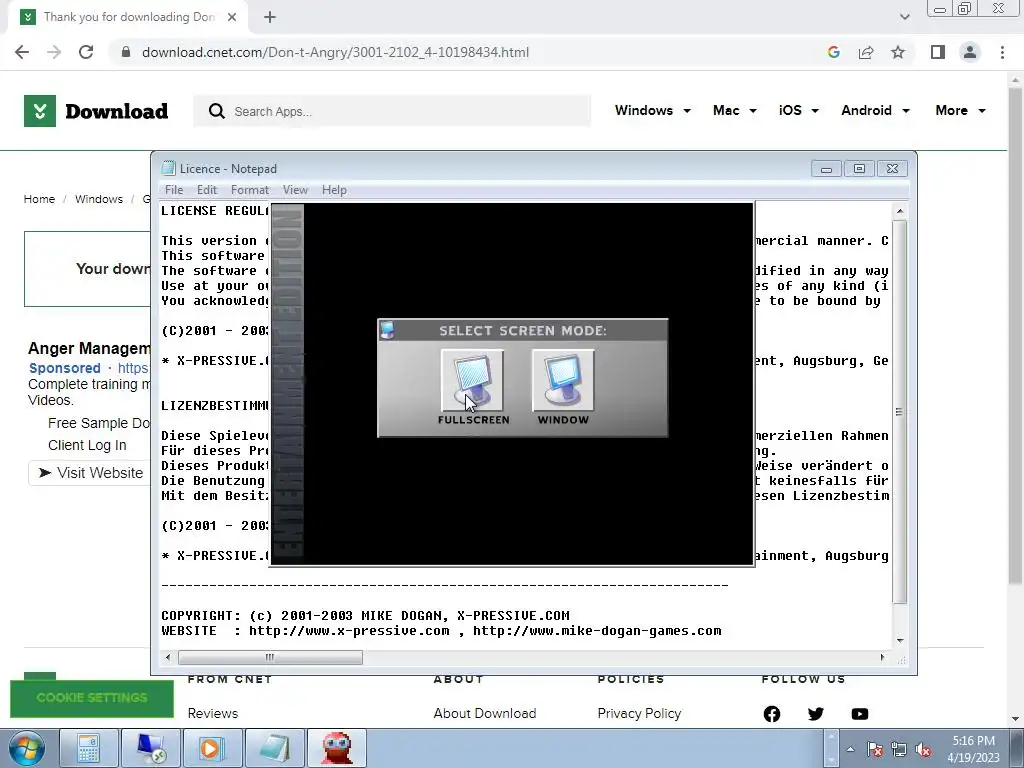Open the Facebook icon under Follow Us
1024x768 pixels.
[771, 714]
